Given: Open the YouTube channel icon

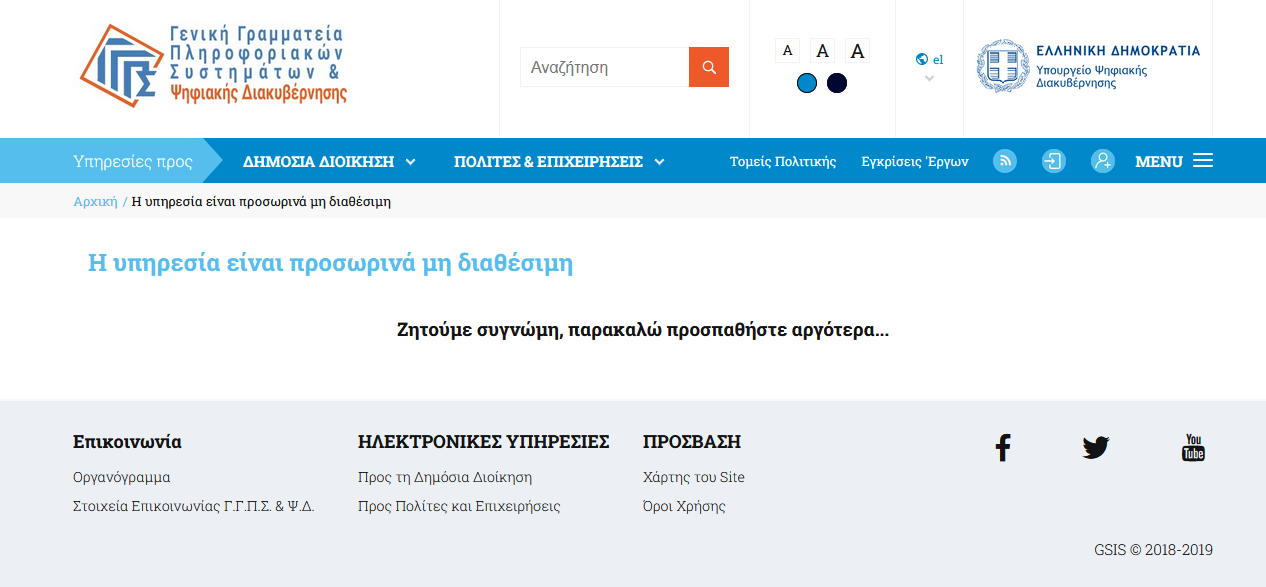Looking at the screenshot, I should tap(1192, 448).
